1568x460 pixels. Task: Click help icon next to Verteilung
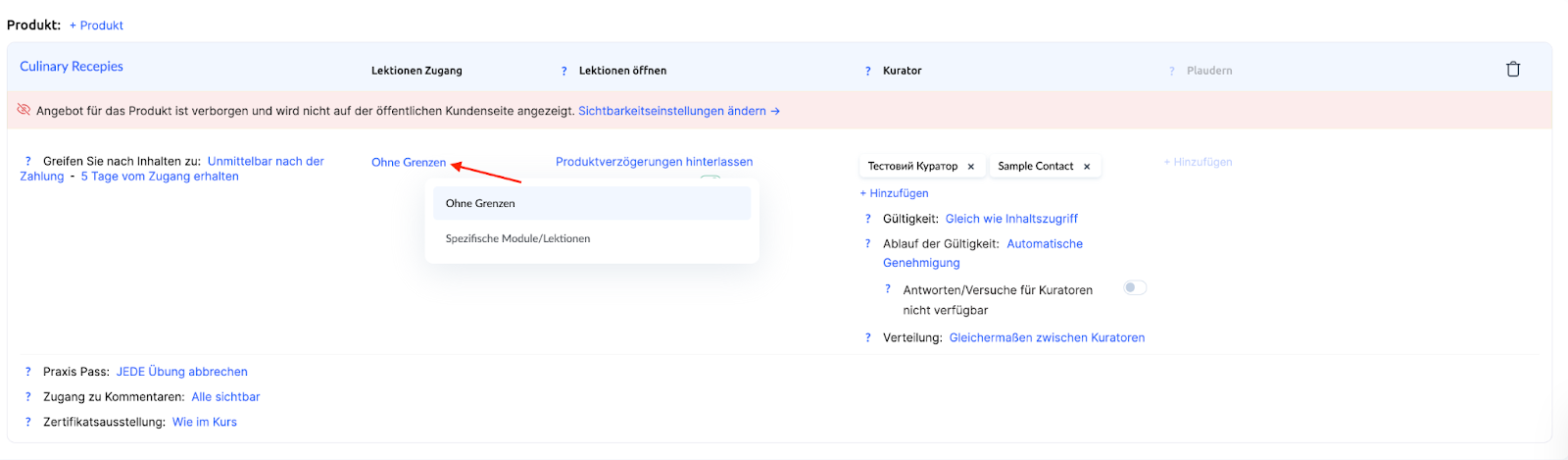[867, 338]
